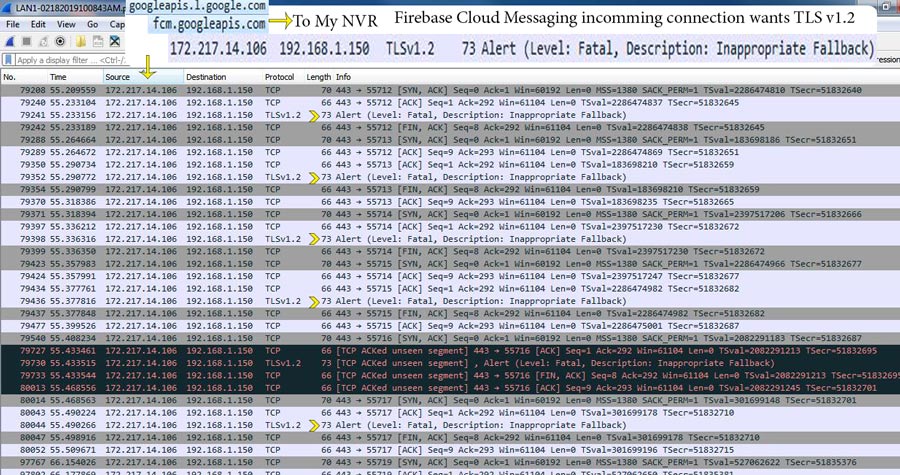Sort packets by the No. column header
Screen dimensions: 900x475
point(24,77)
